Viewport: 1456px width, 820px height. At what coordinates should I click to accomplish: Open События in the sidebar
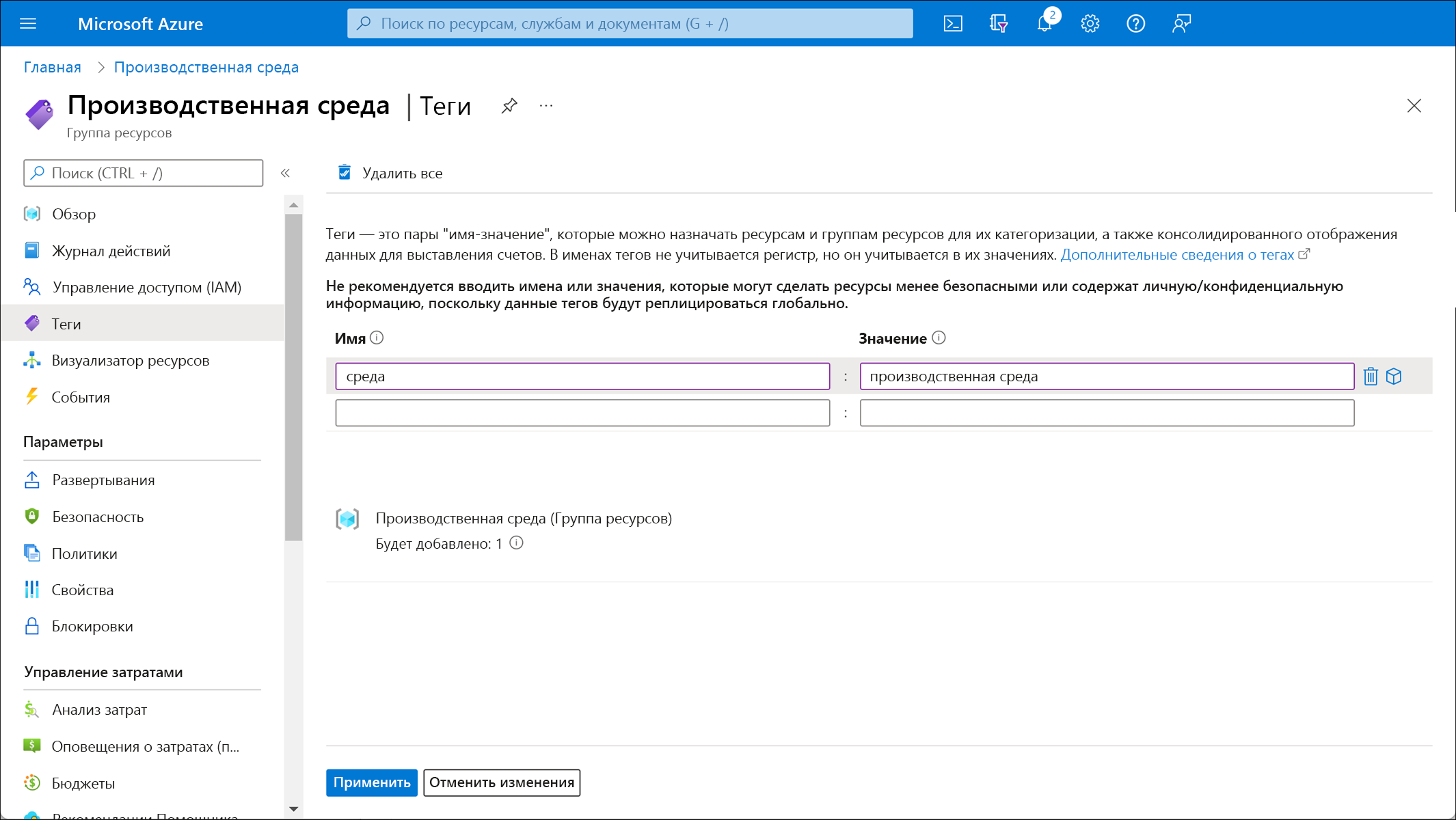click(x=142, y=397)
